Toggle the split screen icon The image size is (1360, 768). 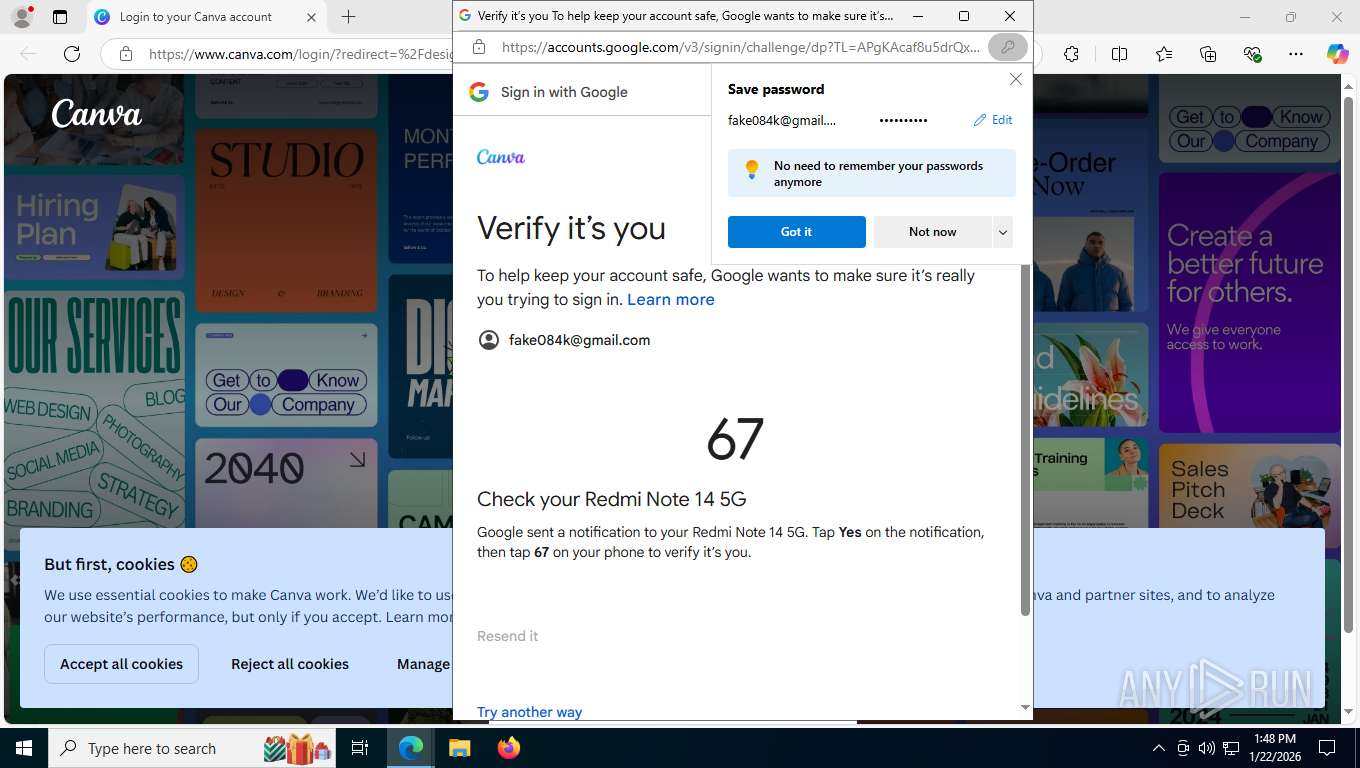(1119, 54)
